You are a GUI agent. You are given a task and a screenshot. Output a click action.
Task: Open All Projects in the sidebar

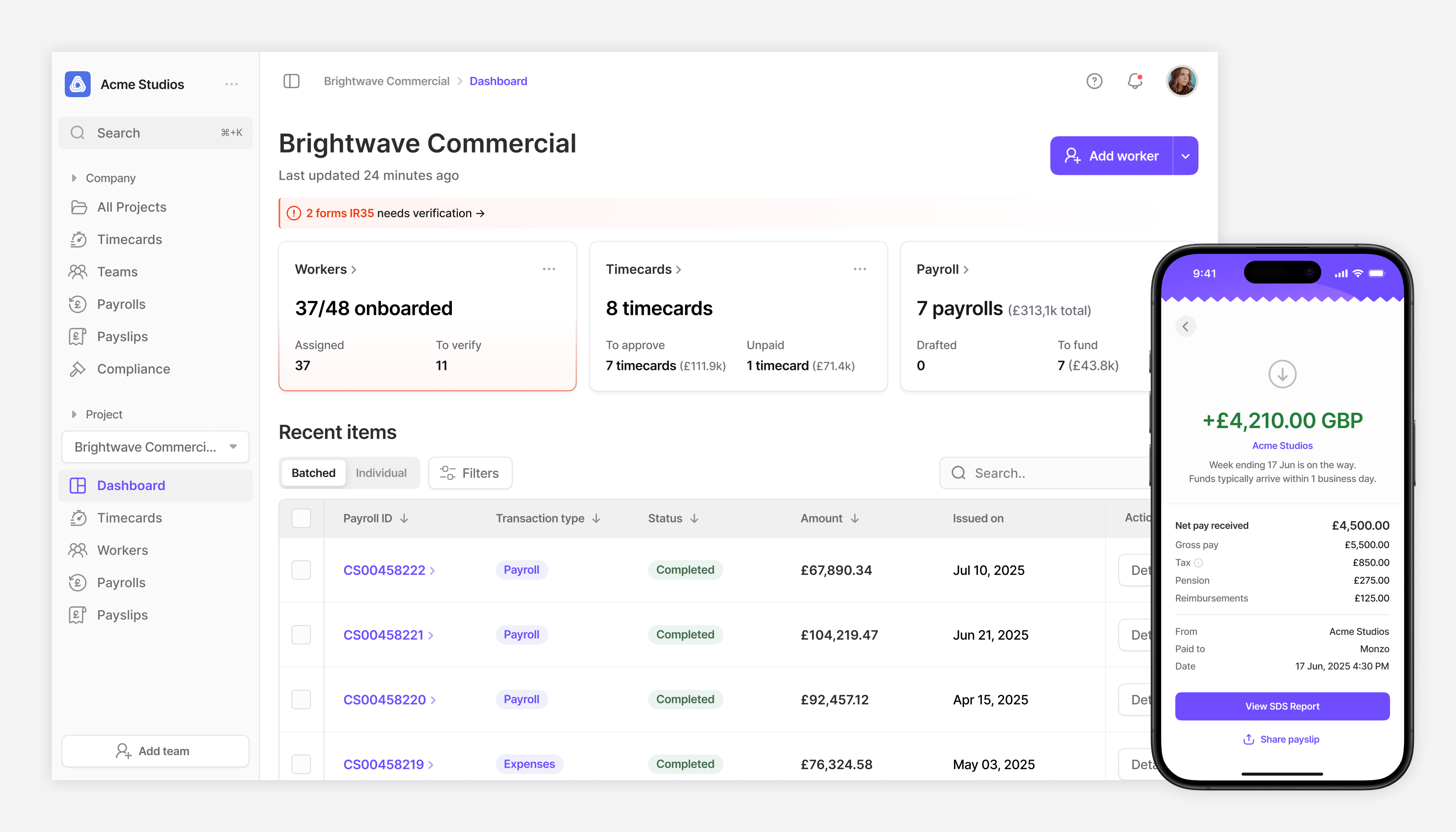155,207
